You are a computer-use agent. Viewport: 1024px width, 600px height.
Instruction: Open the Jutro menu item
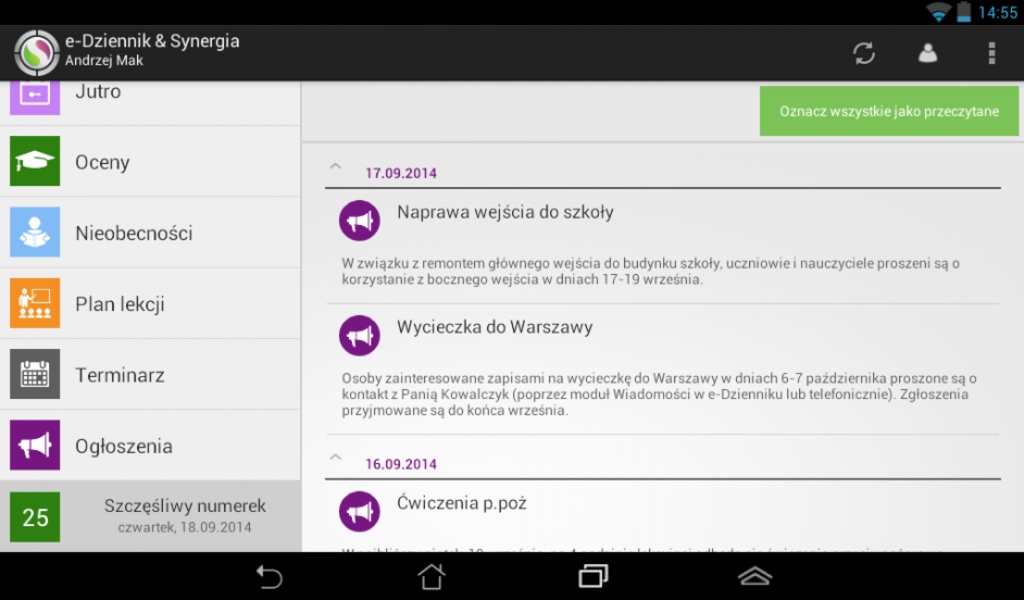coord(150,103)
